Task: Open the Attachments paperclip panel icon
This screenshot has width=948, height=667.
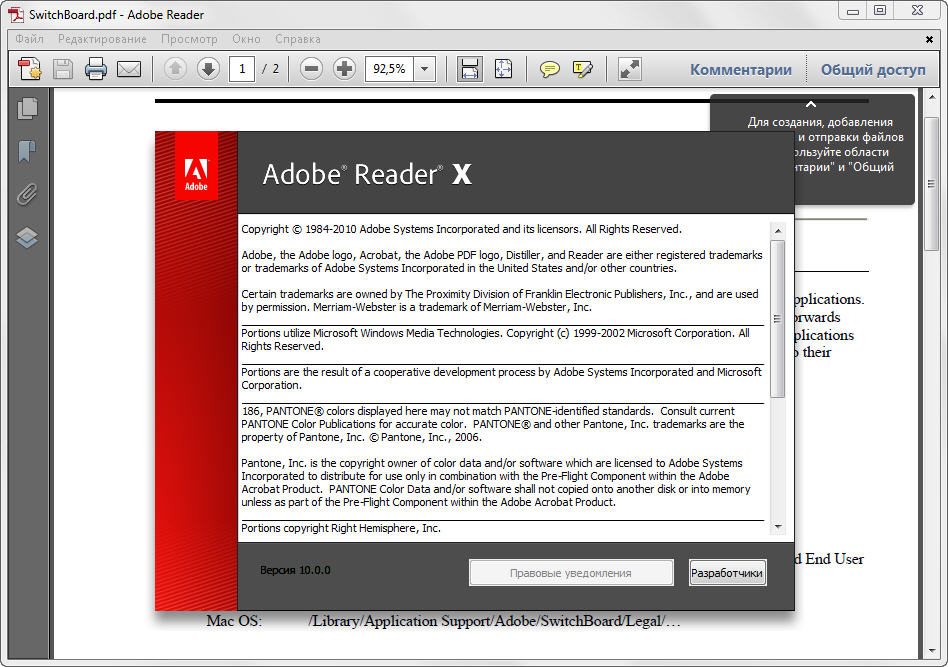Action: [27, 195]
